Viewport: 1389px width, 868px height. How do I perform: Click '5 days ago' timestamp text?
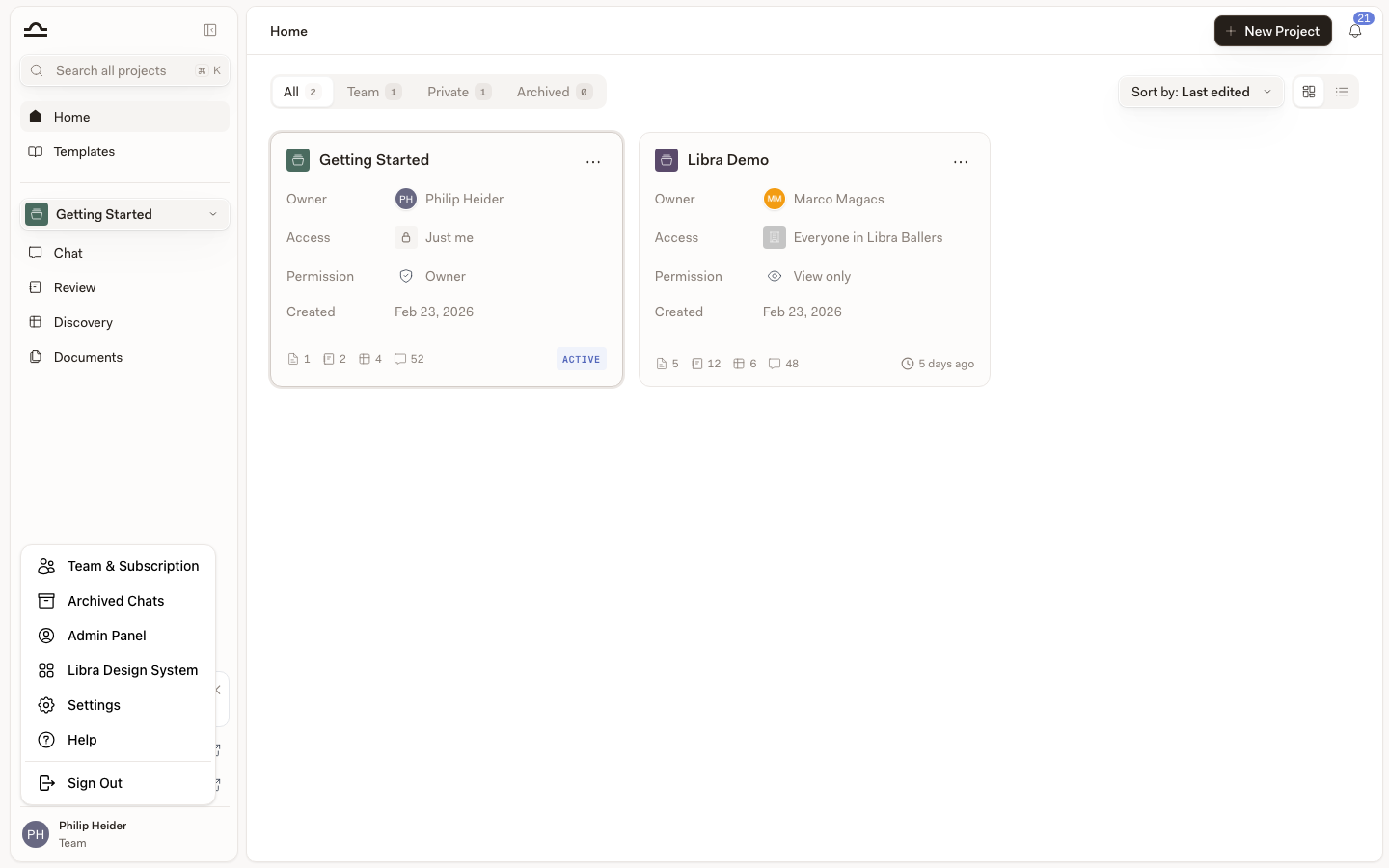[x=946, y=364]
